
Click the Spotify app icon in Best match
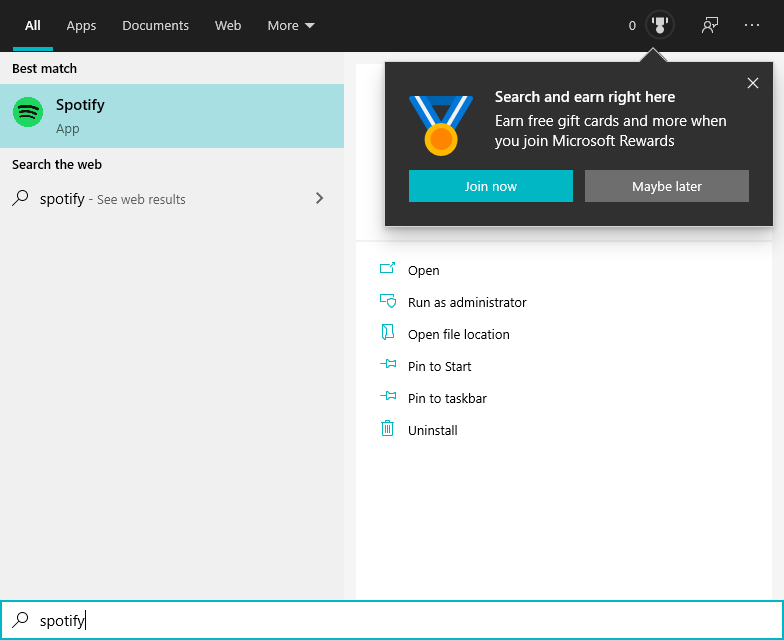click(28, 112)
